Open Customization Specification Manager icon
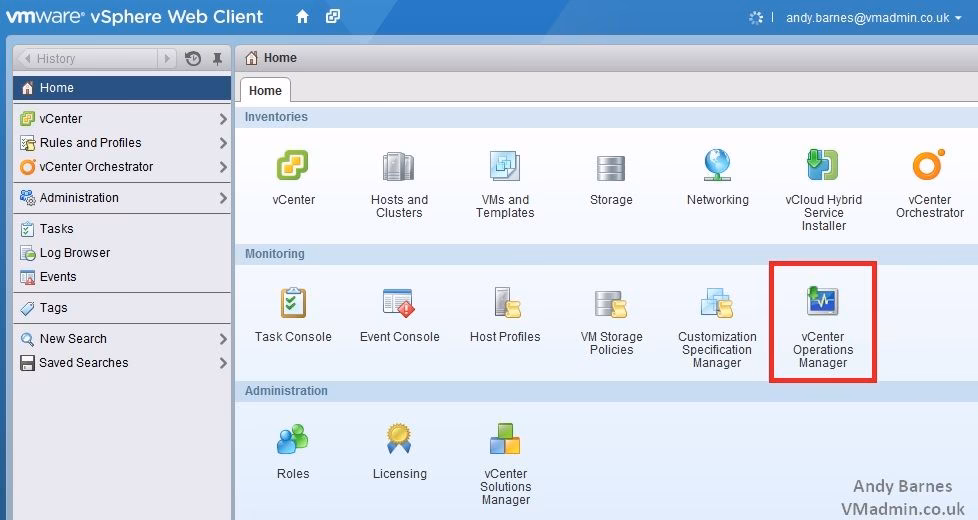The width and height of the screenshot is (978, 520). coord(717,302)
